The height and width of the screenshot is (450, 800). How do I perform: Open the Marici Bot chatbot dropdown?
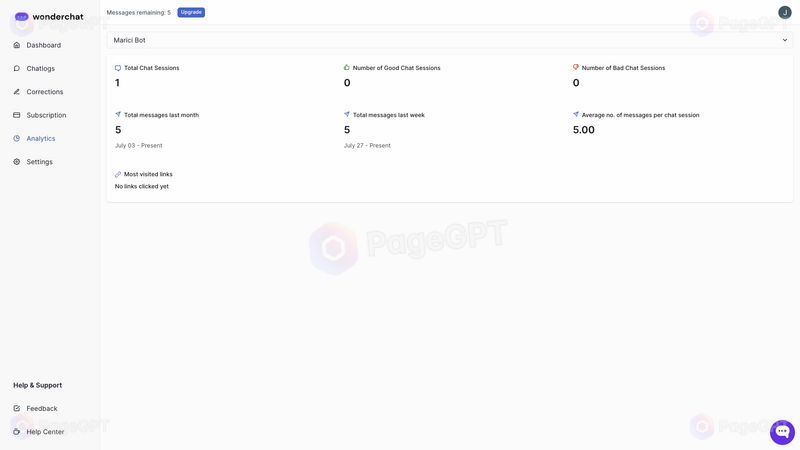click(x=449, y=40)
